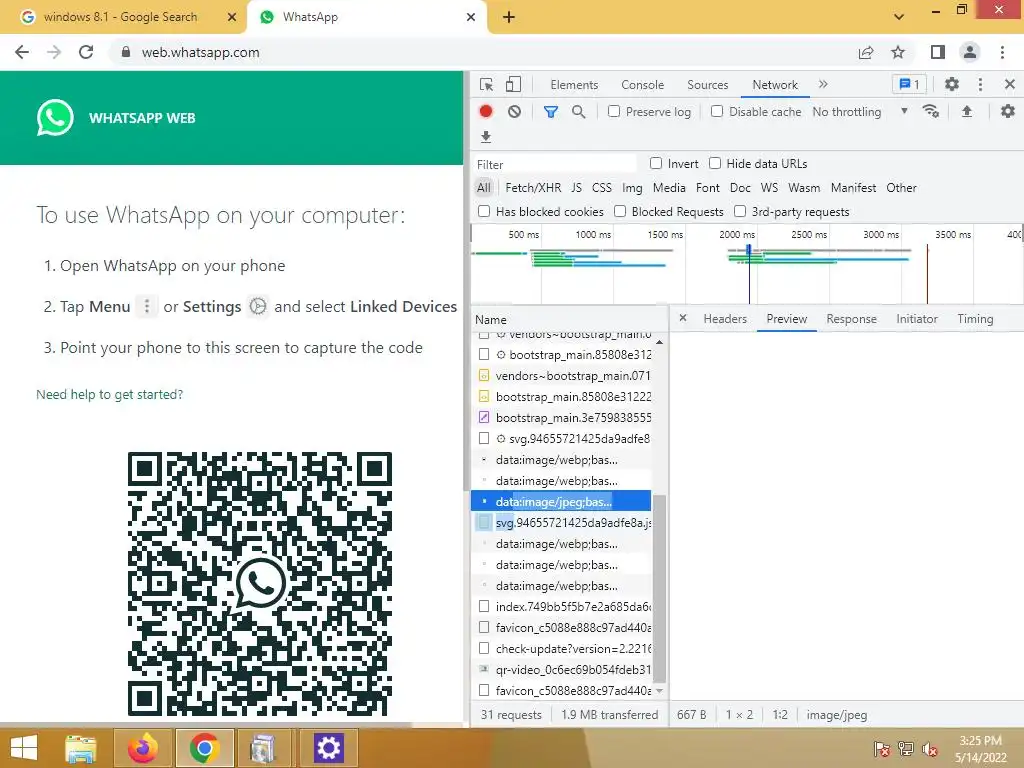Enable Preserve log checkbox
Screen dimensions: 1024x768
point(613,111)
